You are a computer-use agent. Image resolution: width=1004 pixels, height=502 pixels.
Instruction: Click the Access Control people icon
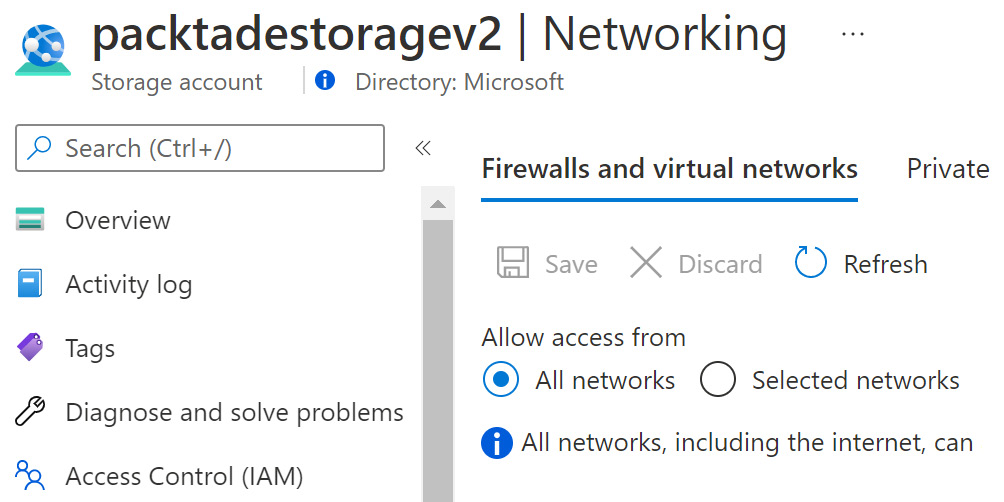31,475
